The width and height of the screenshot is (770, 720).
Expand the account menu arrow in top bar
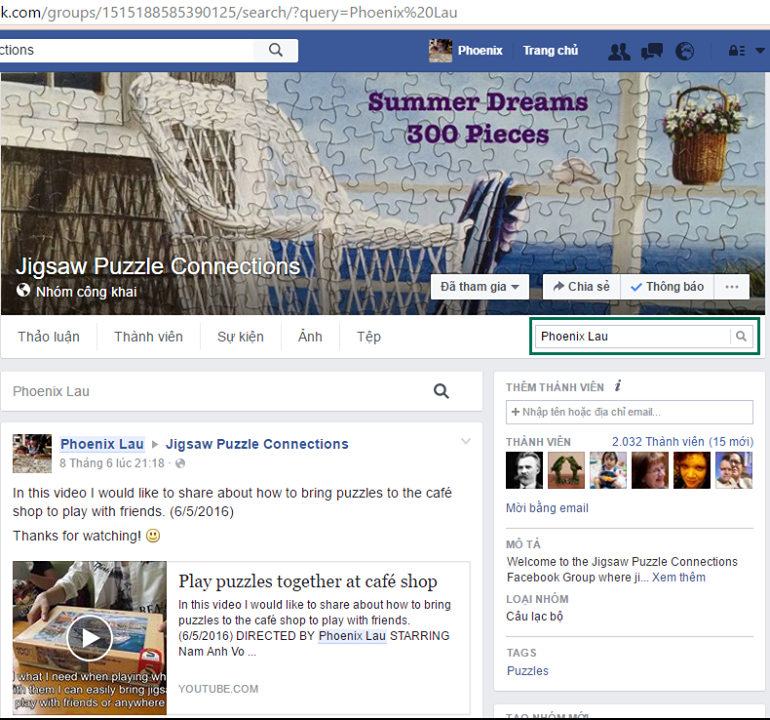[x=760, y=51]
